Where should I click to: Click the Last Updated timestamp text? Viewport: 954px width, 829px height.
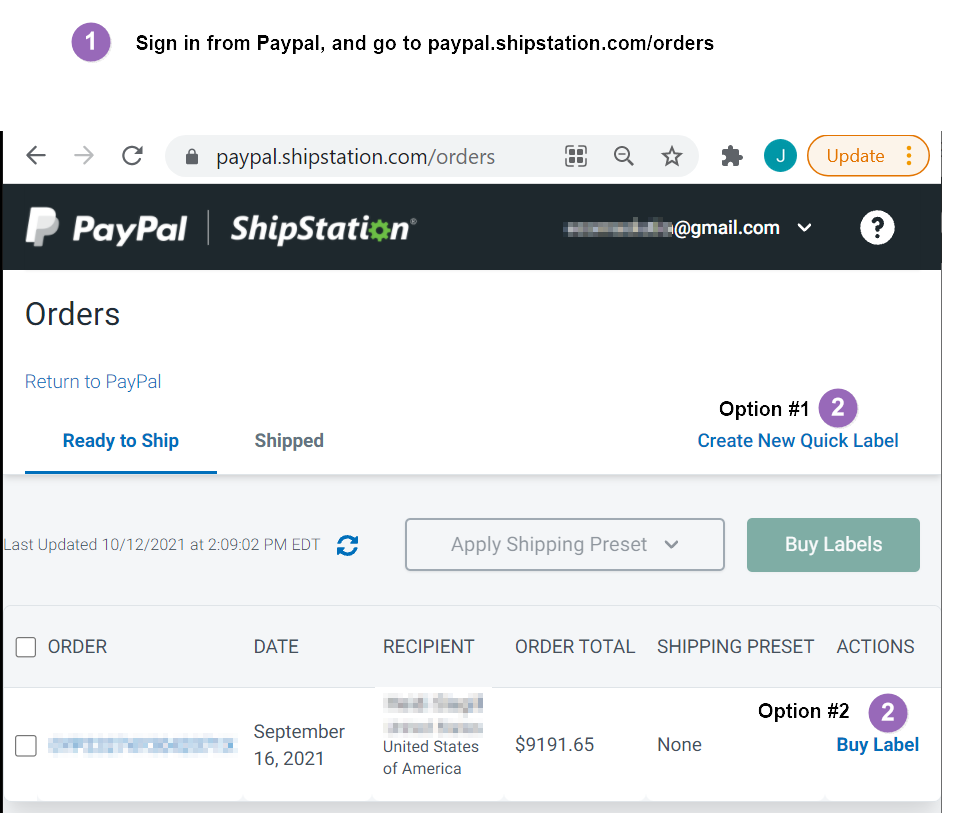[x=162, y=544]
